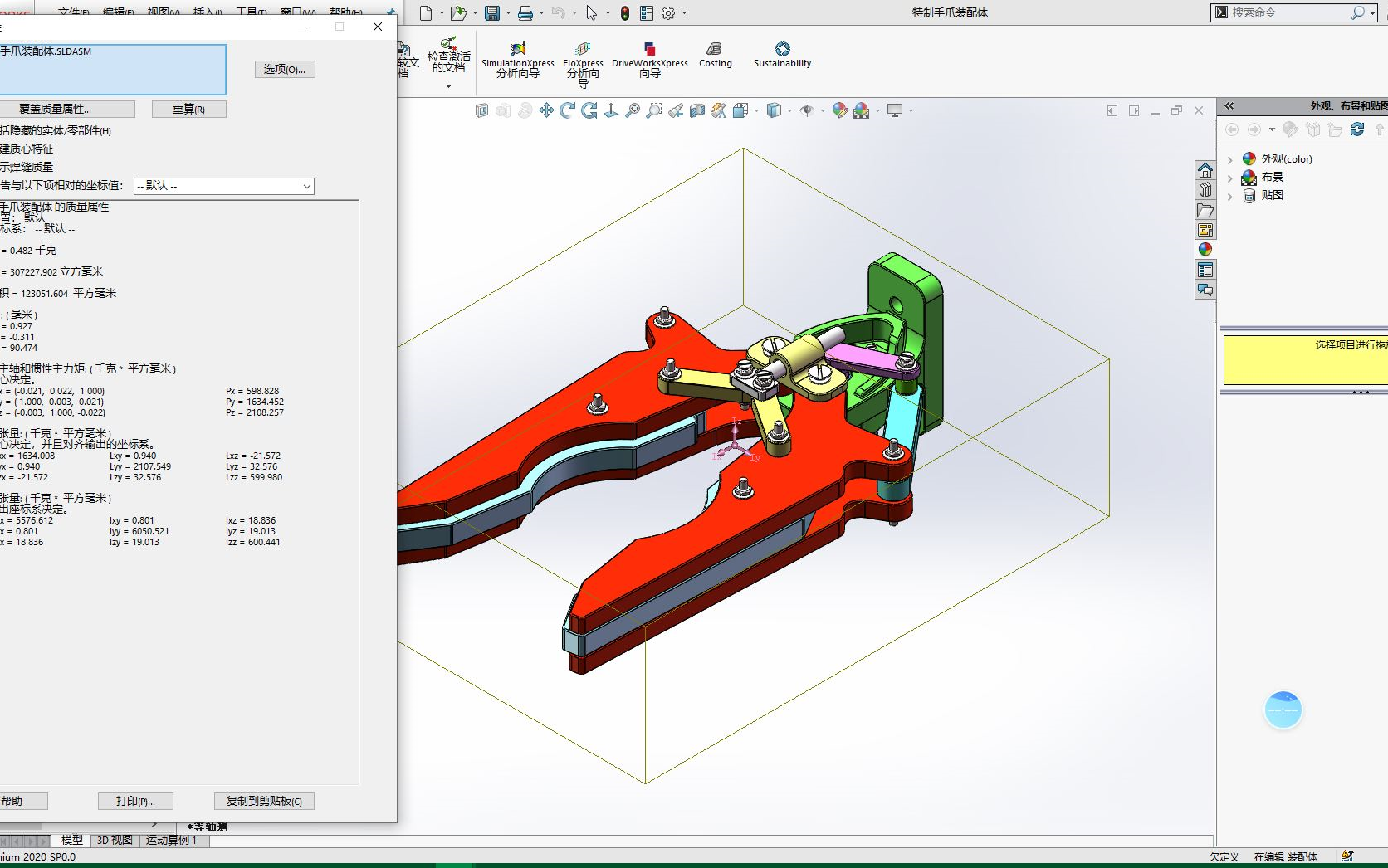Open Apply Scene dropdown arrow
Image resolution: width=1388 pixels, height=868 pixels.
(x=877, y=110)
